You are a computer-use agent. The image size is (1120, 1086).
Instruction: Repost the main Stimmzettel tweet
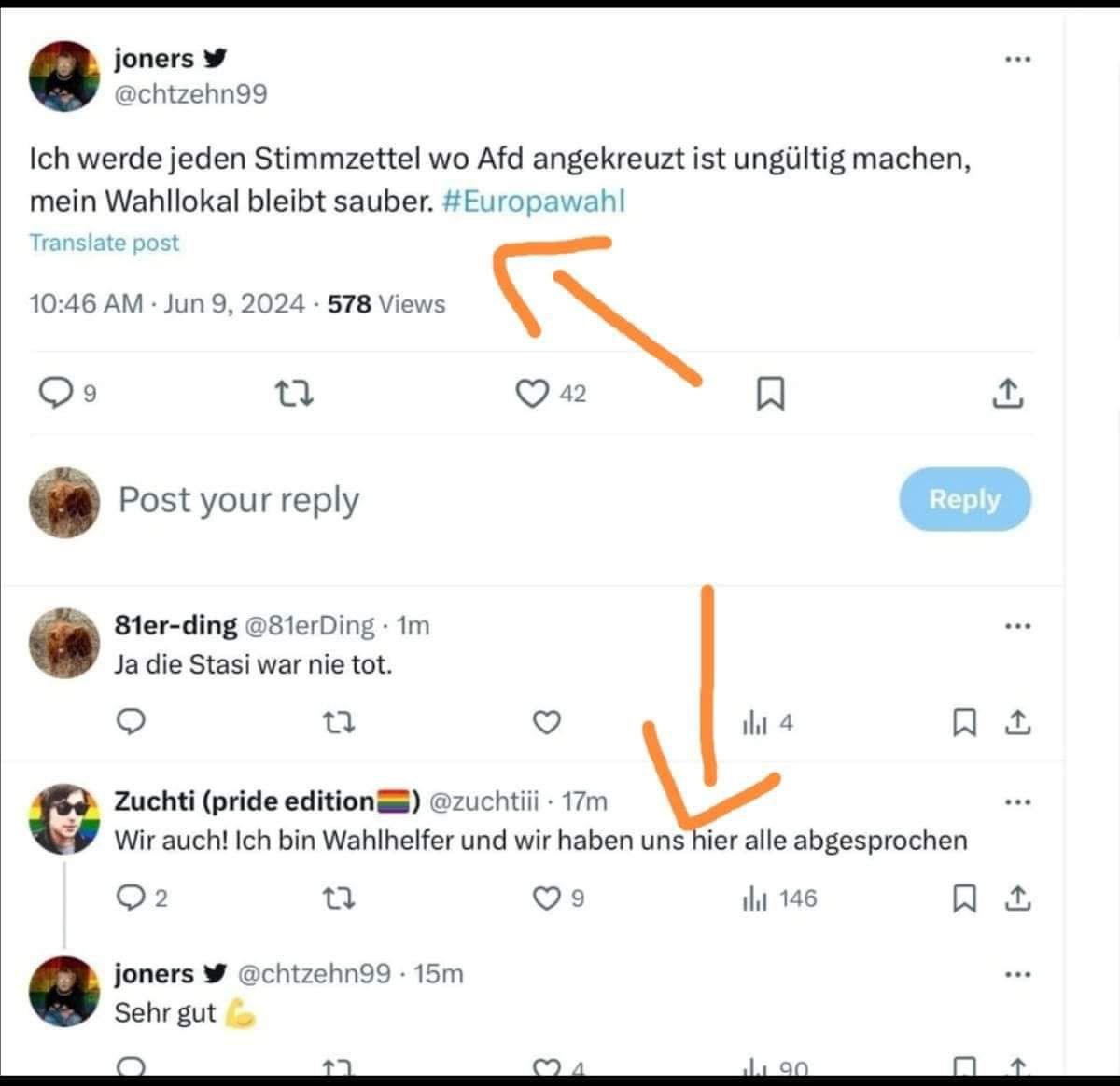click(x=297, y=395)
